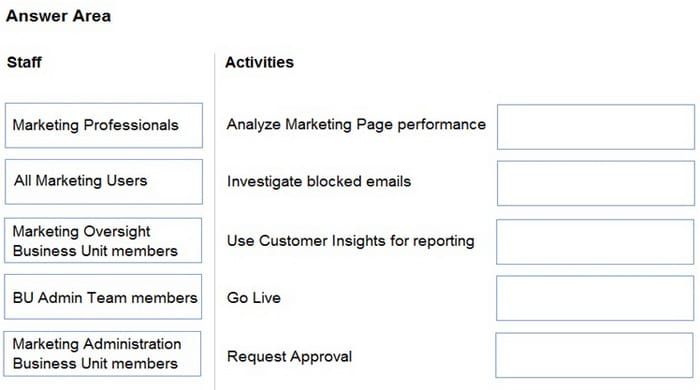Click empty box beside Analyze Marketing Page performance
This screenshot has width=700, height=390.
[596, 127]
